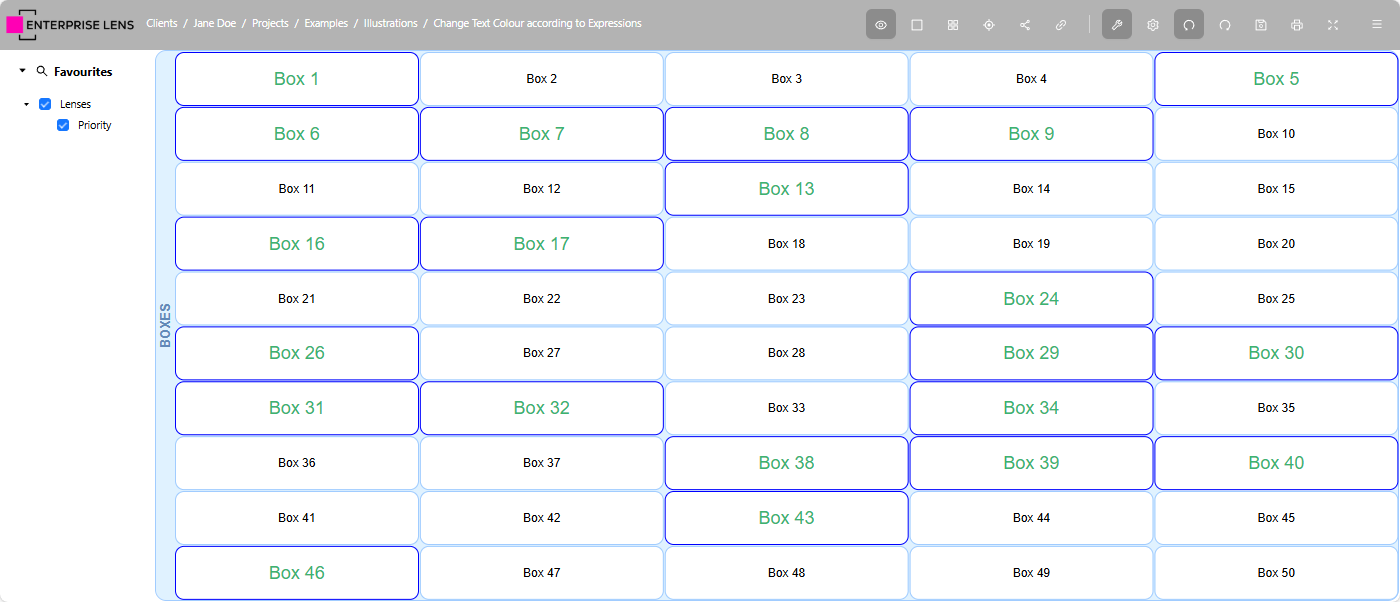The width and height of the screenshot is (1400, 602).
Task: Navigate to Illustrations in the breadcrumb
Action: 390,23
